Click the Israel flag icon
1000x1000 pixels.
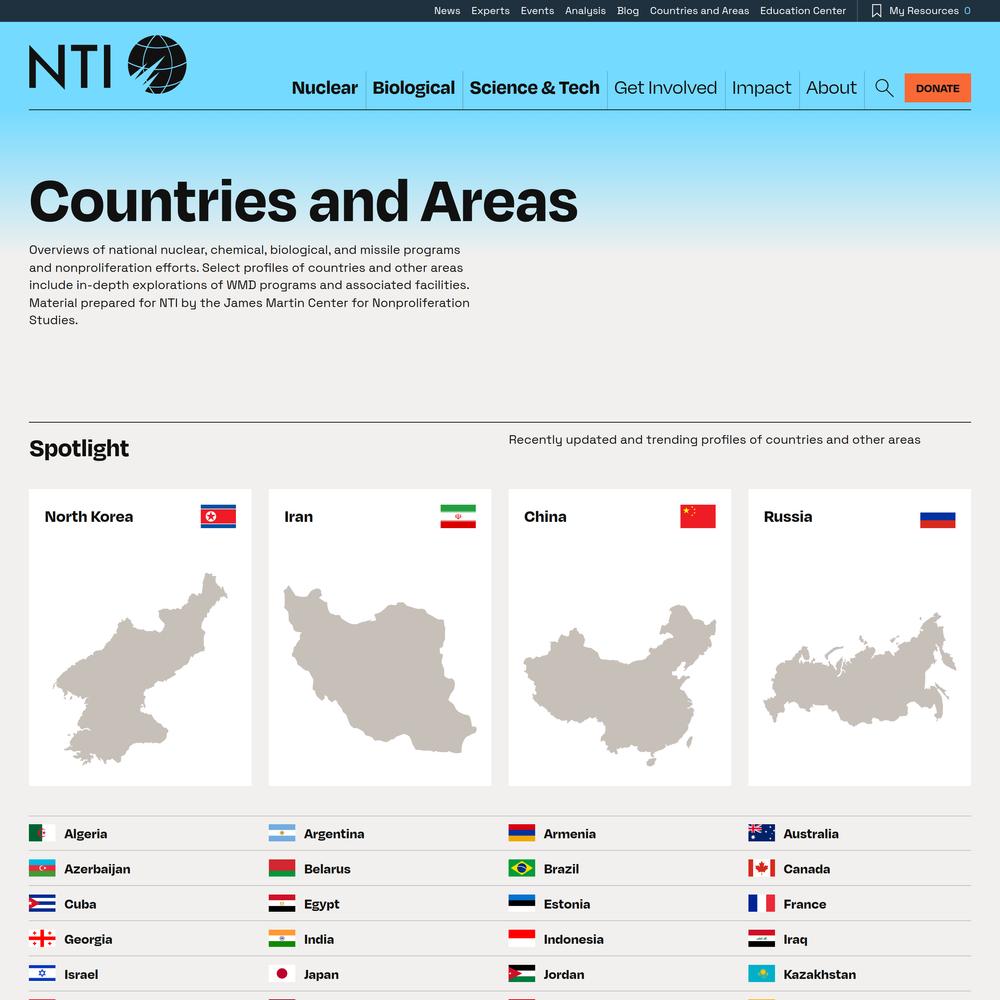(x=42, y=973)
